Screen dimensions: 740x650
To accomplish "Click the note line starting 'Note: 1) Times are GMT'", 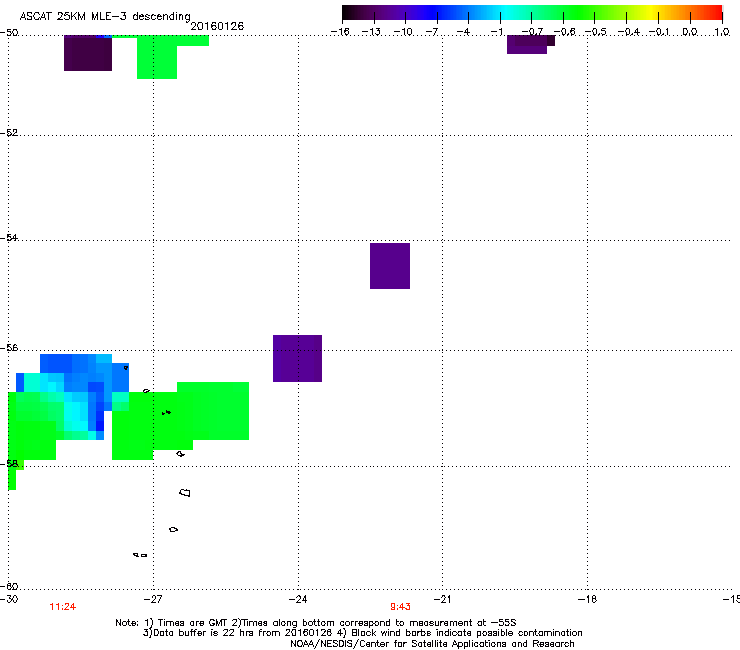I will click(x=316, y=623).
